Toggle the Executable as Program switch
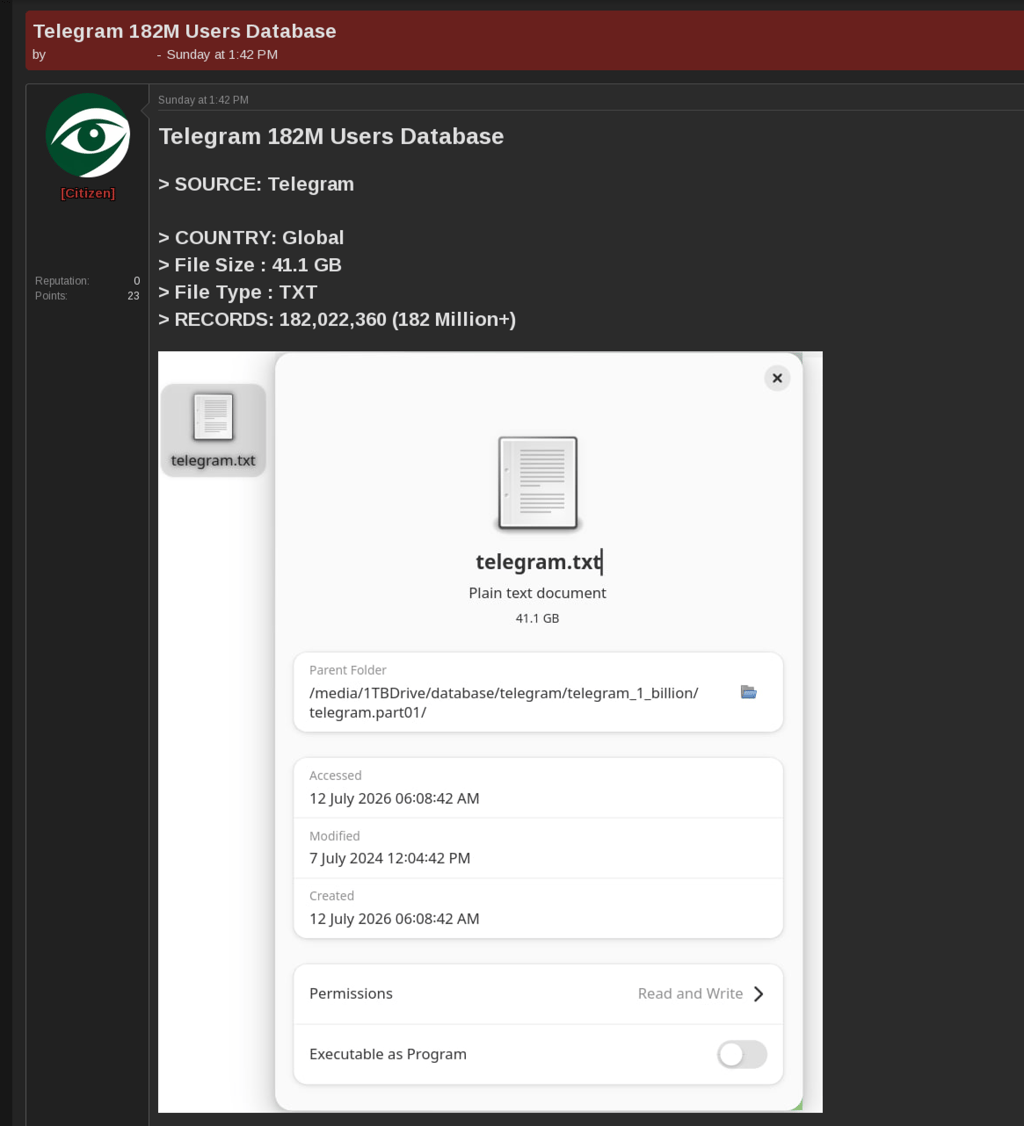Image resolution: width=1024 pixels, height=1126 pixels. (742, 1054)
